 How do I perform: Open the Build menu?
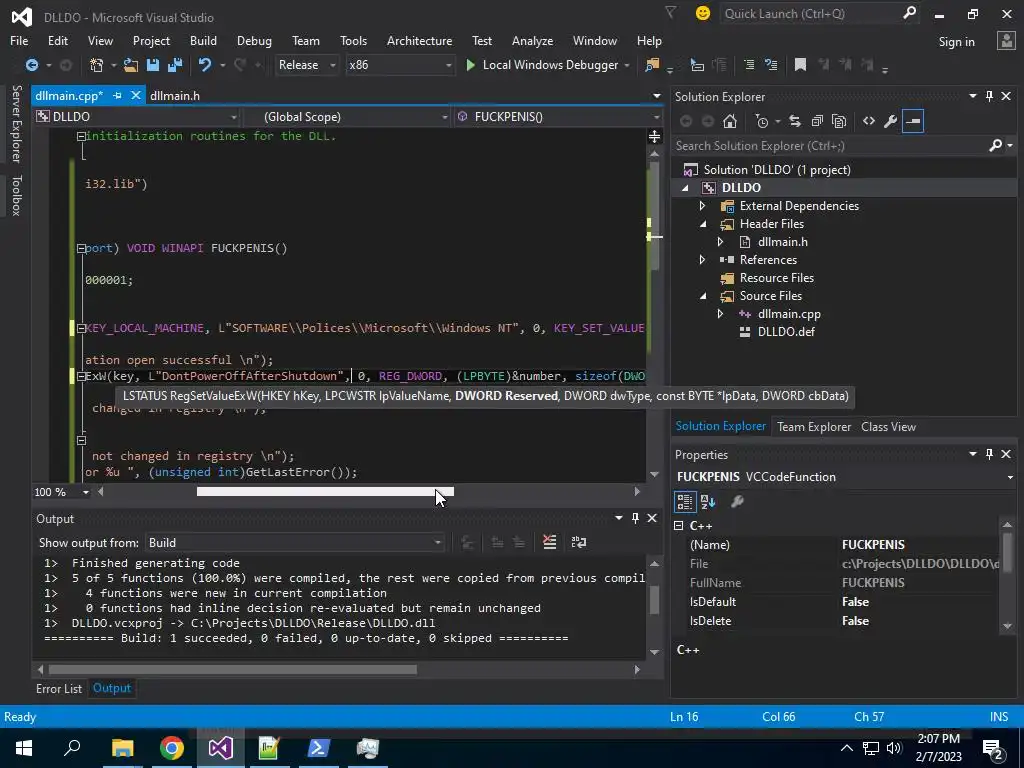pyautogui.click(x=203, y=40)
